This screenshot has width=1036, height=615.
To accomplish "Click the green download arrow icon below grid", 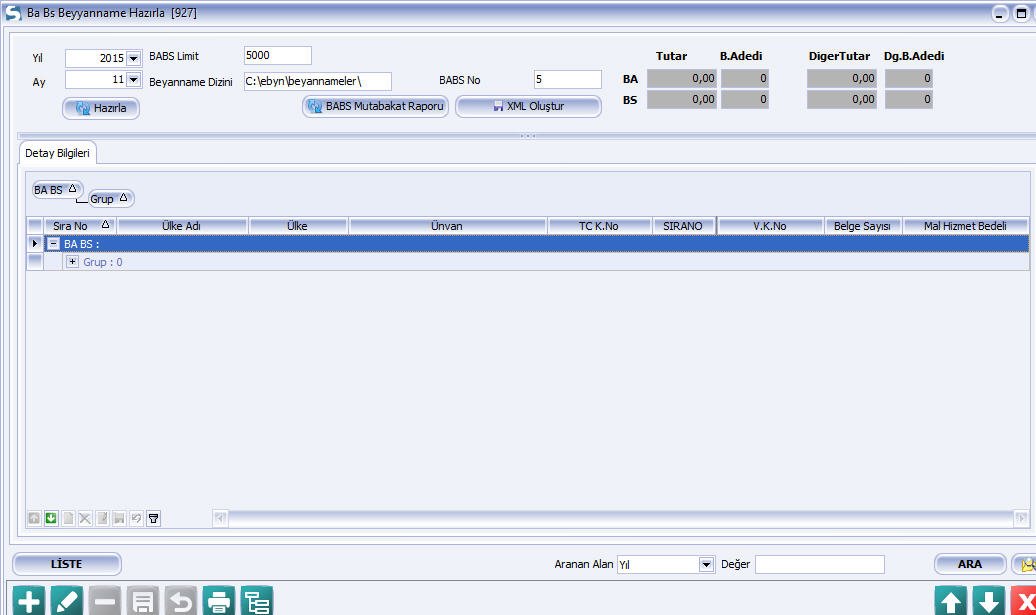I will (x=51, y=518).
